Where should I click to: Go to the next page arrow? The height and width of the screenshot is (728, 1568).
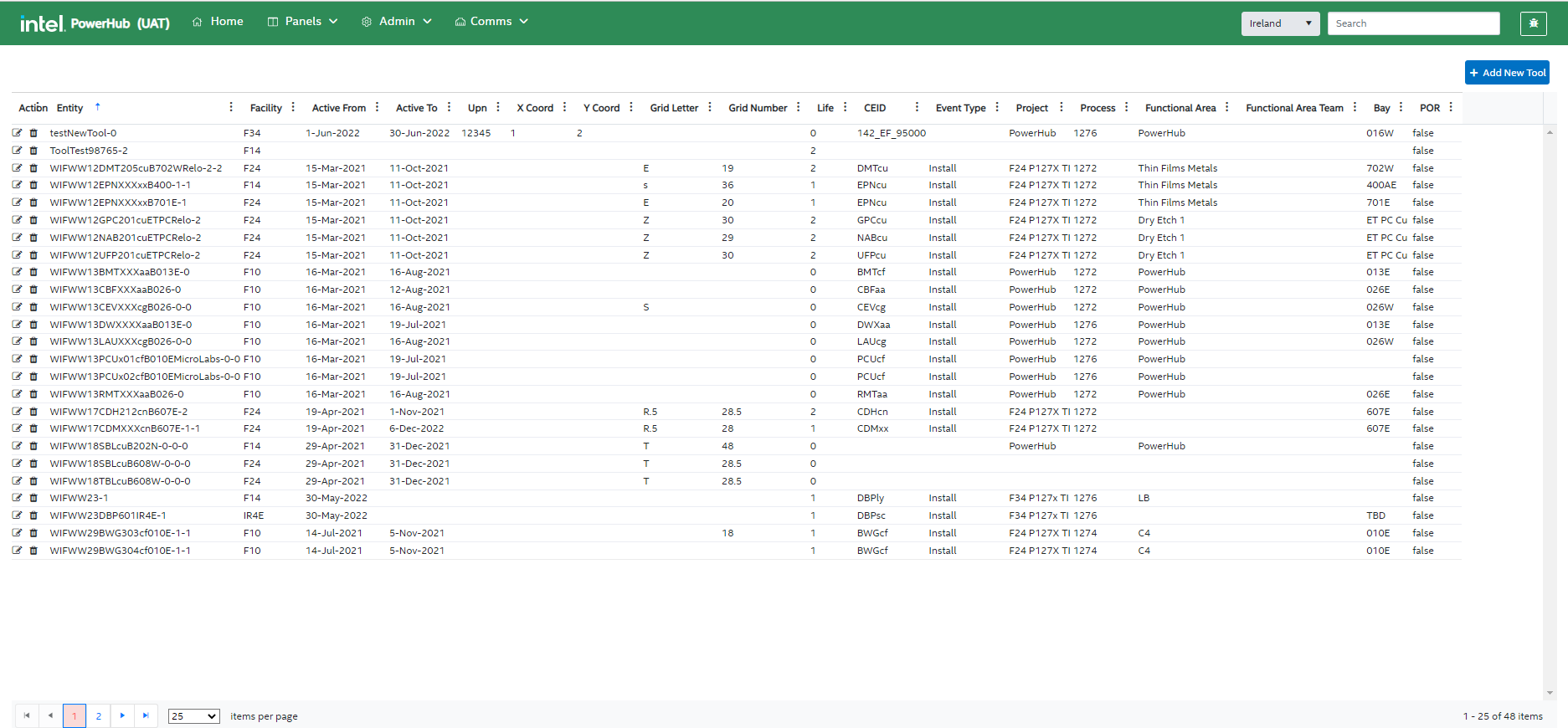[x=122, y=715]
